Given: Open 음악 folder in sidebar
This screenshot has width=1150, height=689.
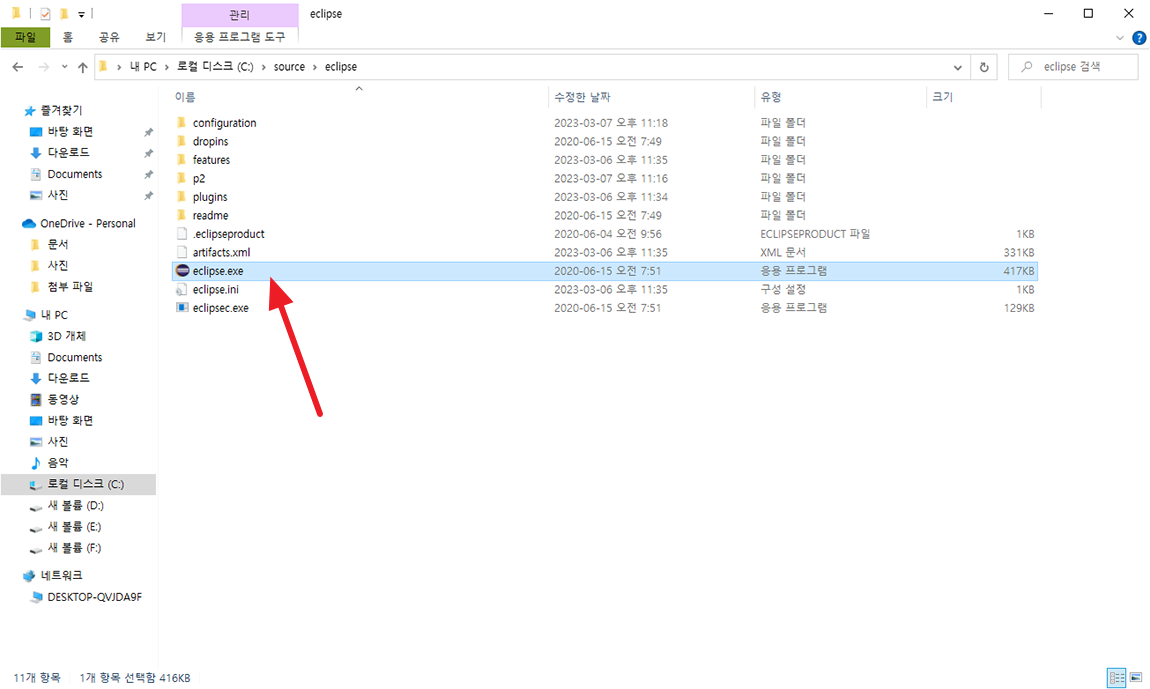Looking at the screenshot, I should (x=57, y=462).
